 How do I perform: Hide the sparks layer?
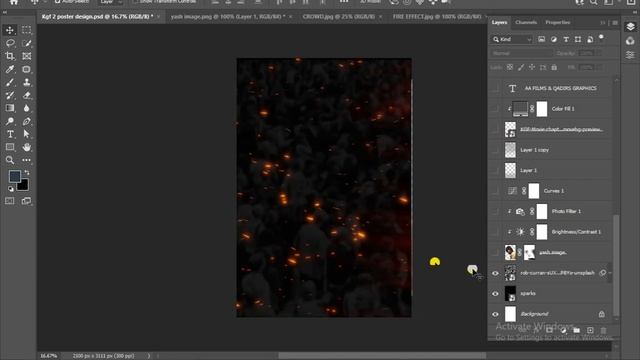pos(495,293)
